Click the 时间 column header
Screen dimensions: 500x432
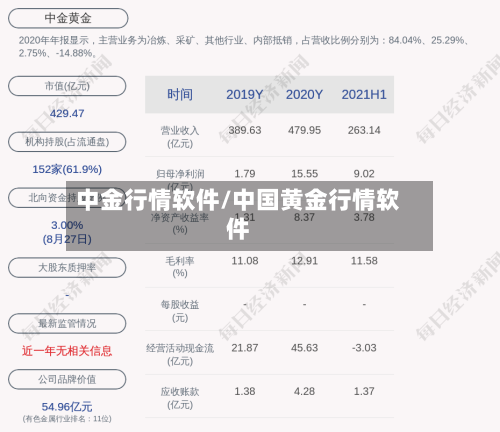180,95
